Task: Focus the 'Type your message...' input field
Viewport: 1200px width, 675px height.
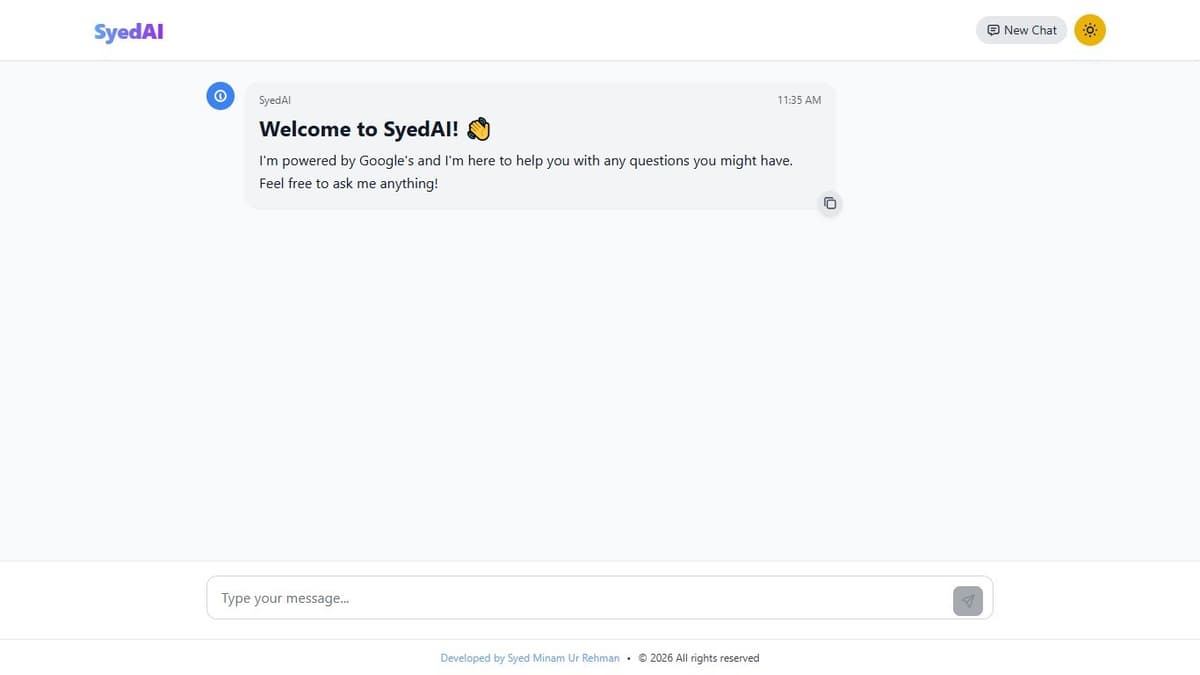Action: 580,598
